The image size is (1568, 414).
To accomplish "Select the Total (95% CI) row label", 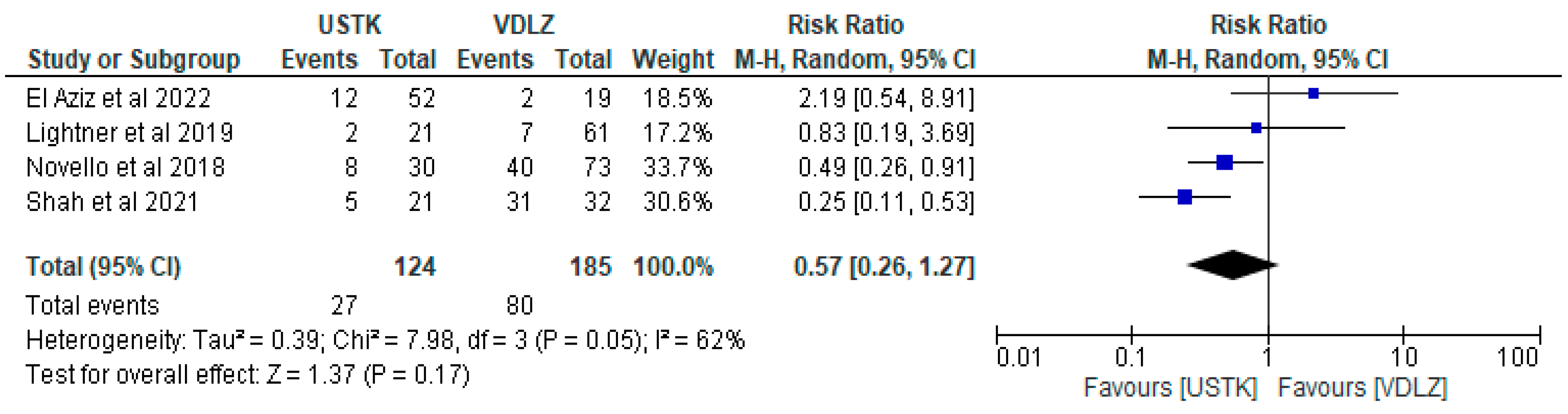I will click(x=103, y=267).
